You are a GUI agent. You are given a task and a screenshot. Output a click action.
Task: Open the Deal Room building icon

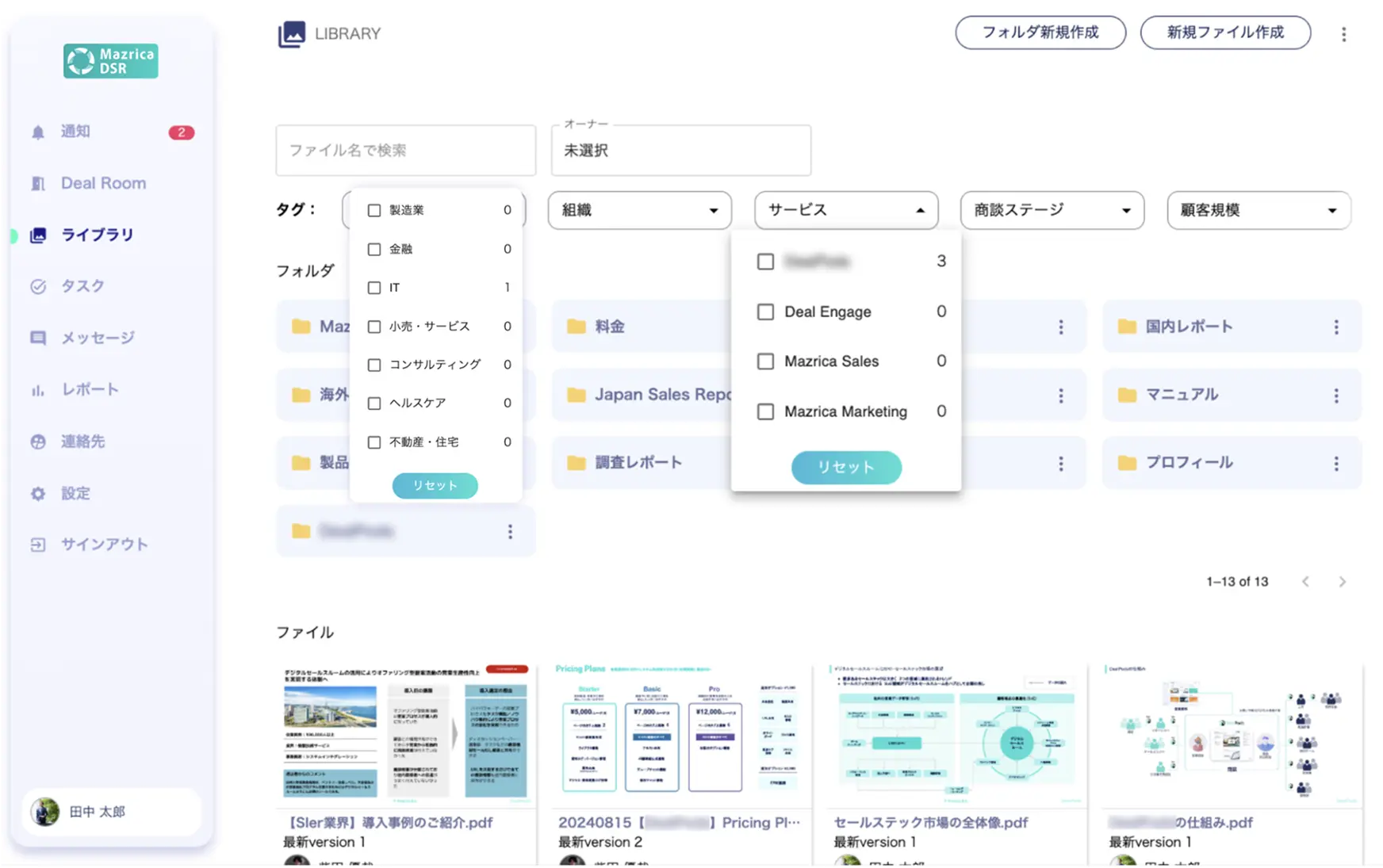click(38, 184)
